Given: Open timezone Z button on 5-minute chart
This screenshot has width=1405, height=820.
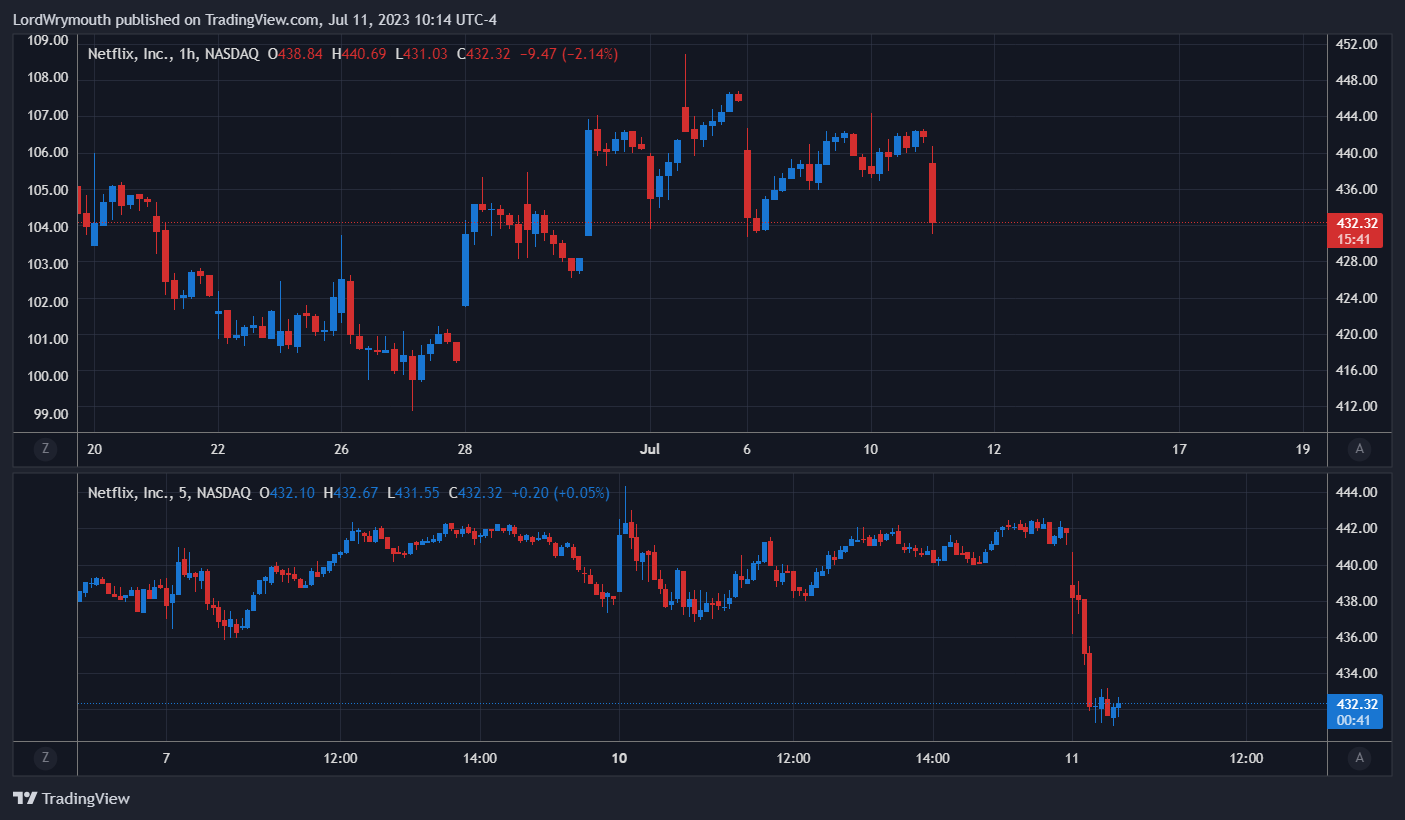Looking at the screenshot, I should point(45,758).
